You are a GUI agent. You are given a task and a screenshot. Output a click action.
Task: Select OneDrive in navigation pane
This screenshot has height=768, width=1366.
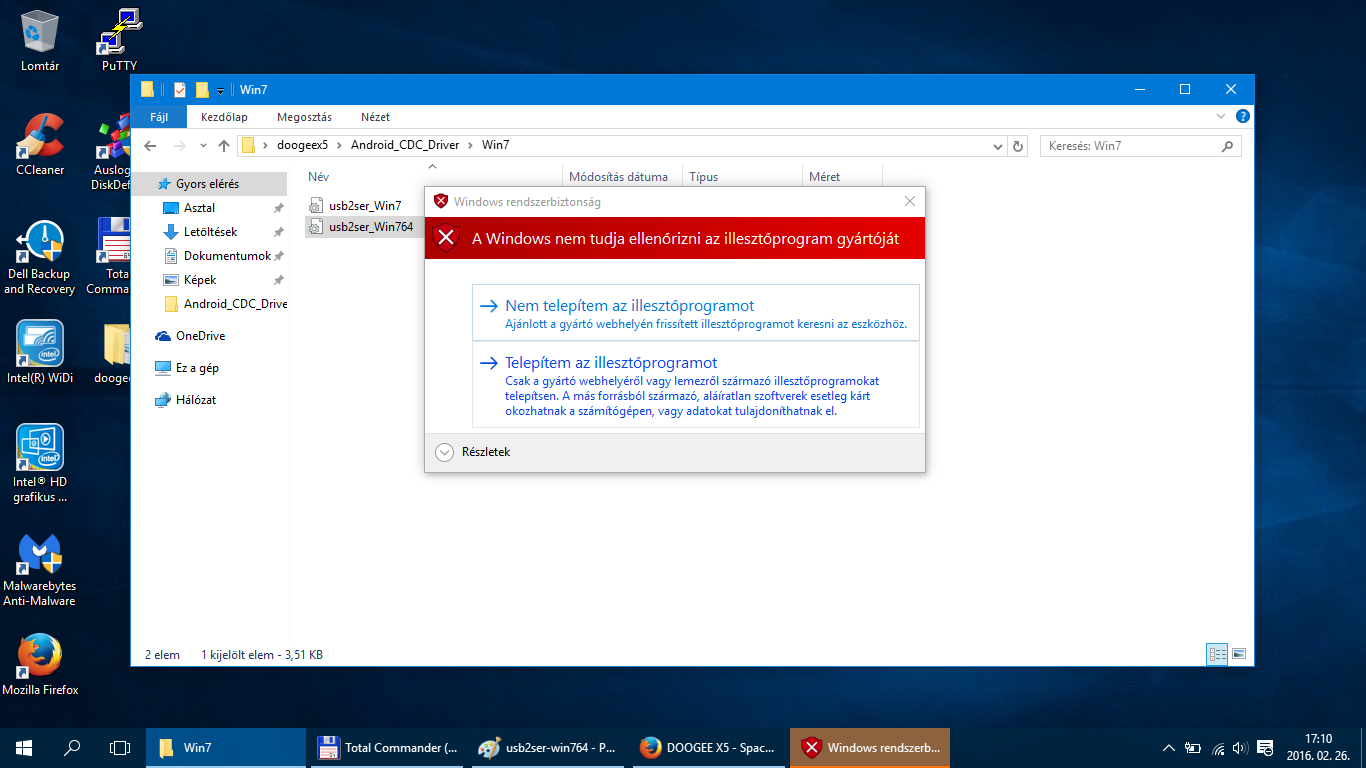pos(200,336)
